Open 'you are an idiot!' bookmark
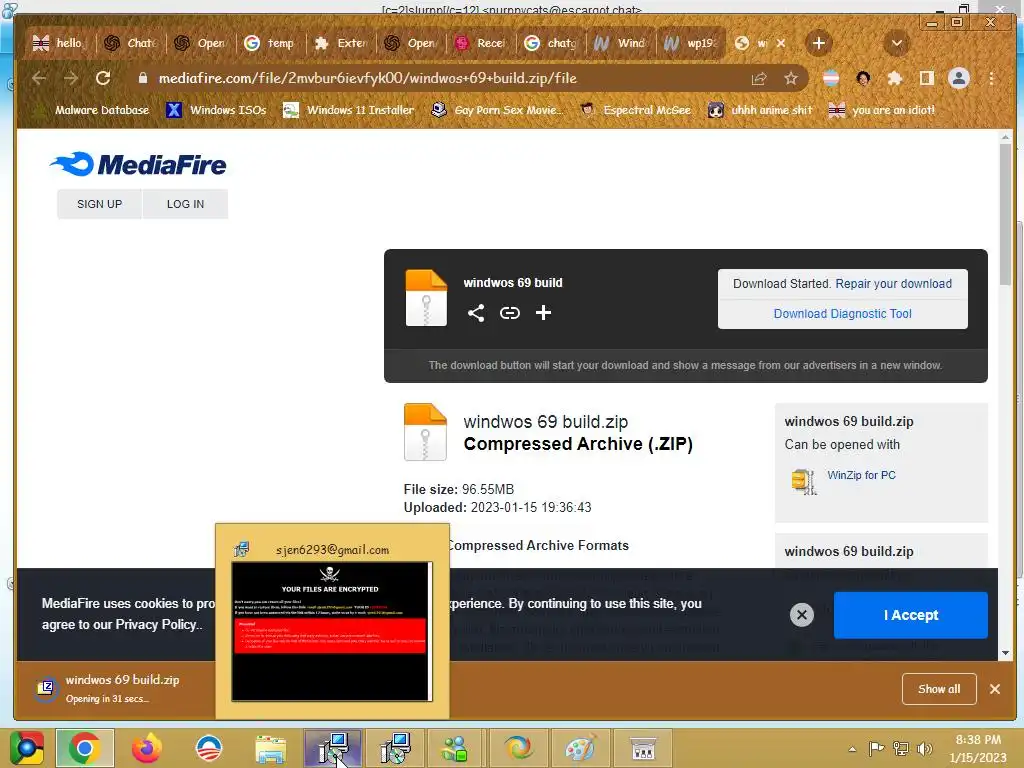 882,110
